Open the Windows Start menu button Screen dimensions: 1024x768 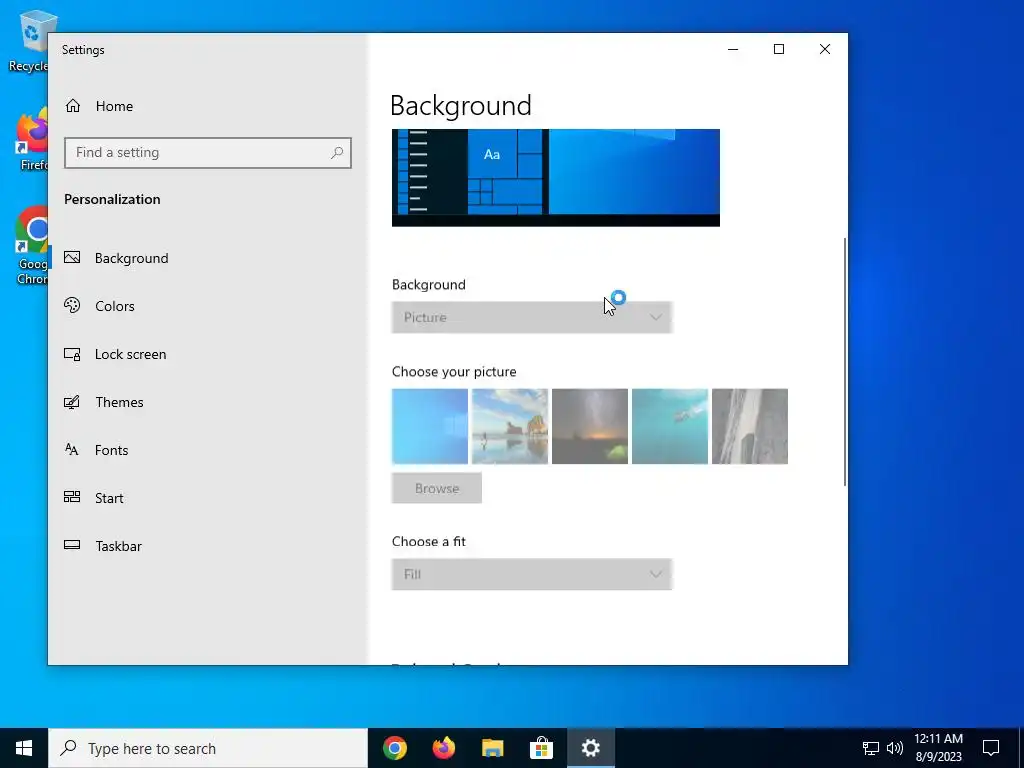pyautogui.click(x=24, y=748)
